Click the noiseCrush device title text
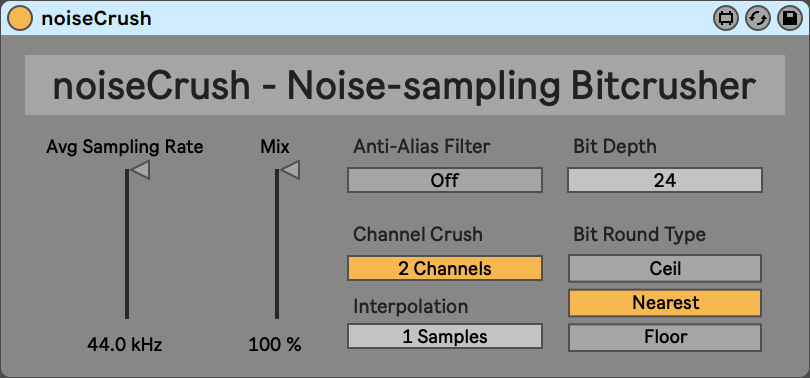 click(x=97, y=19)
